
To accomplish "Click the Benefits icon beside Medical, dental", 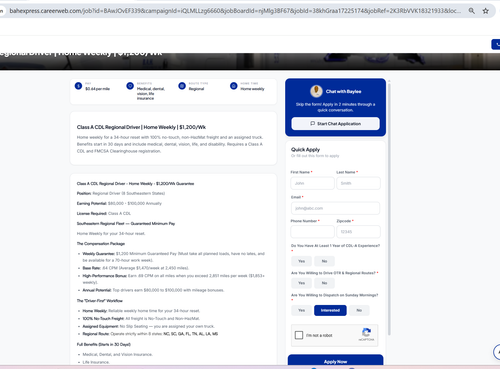I will [130, 86].
